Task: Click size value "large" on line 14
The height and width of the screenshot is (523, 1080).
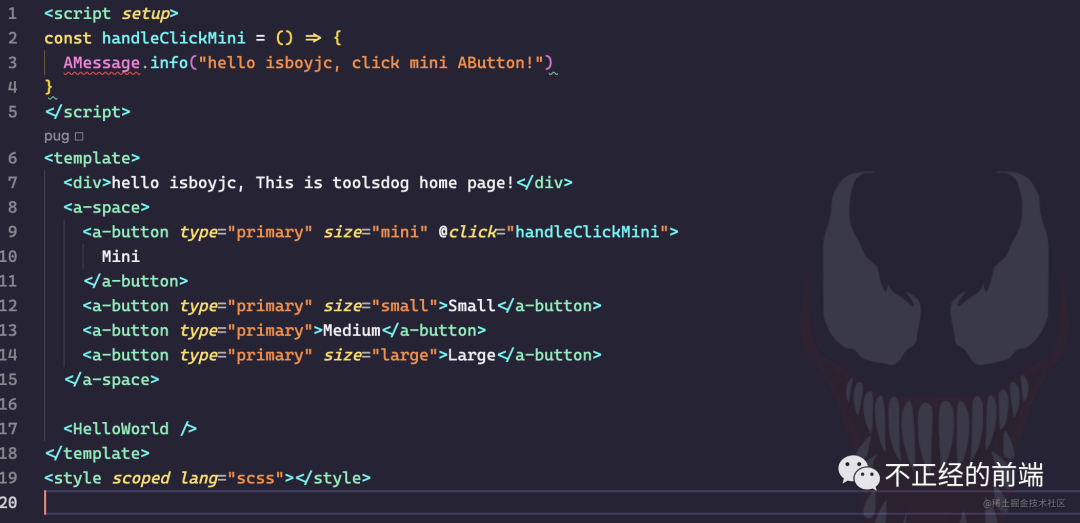Action: (404, 356)
